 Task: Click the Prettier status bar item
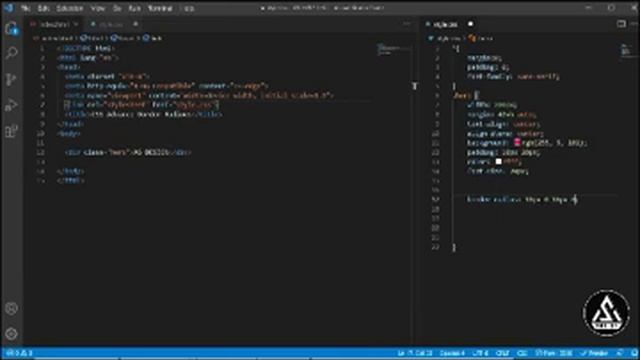click(594, 353)
